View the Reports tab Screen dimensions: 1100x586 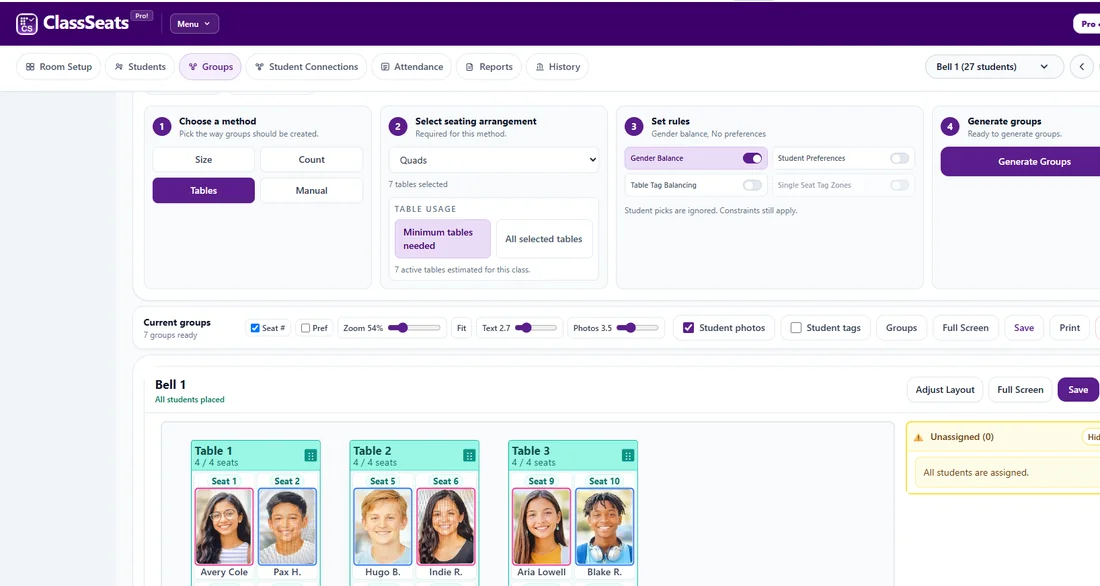[x=489, y=67]
